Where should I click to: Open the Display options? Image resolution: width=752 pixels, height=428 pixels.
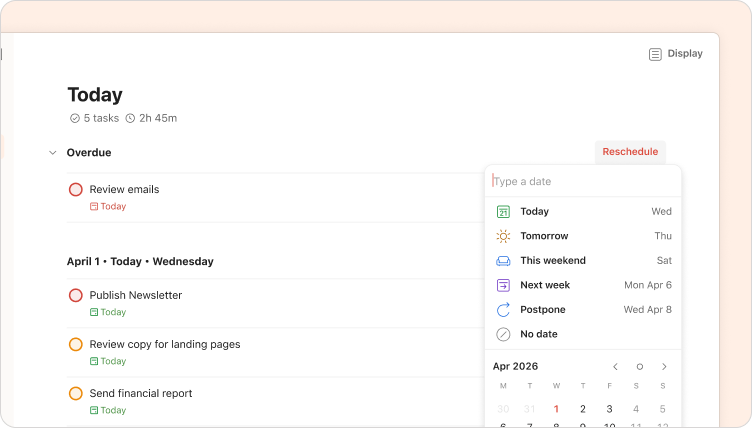(x=675, y=54)
